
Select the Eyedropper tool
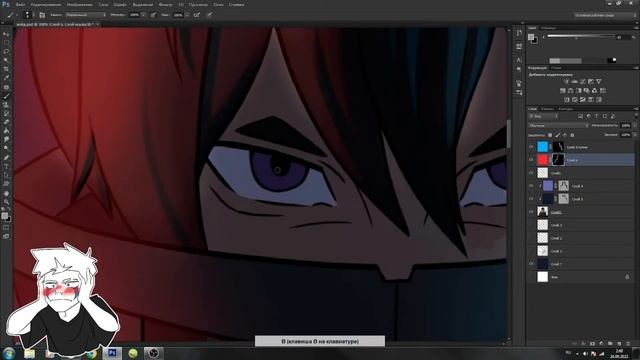[6, 78]
